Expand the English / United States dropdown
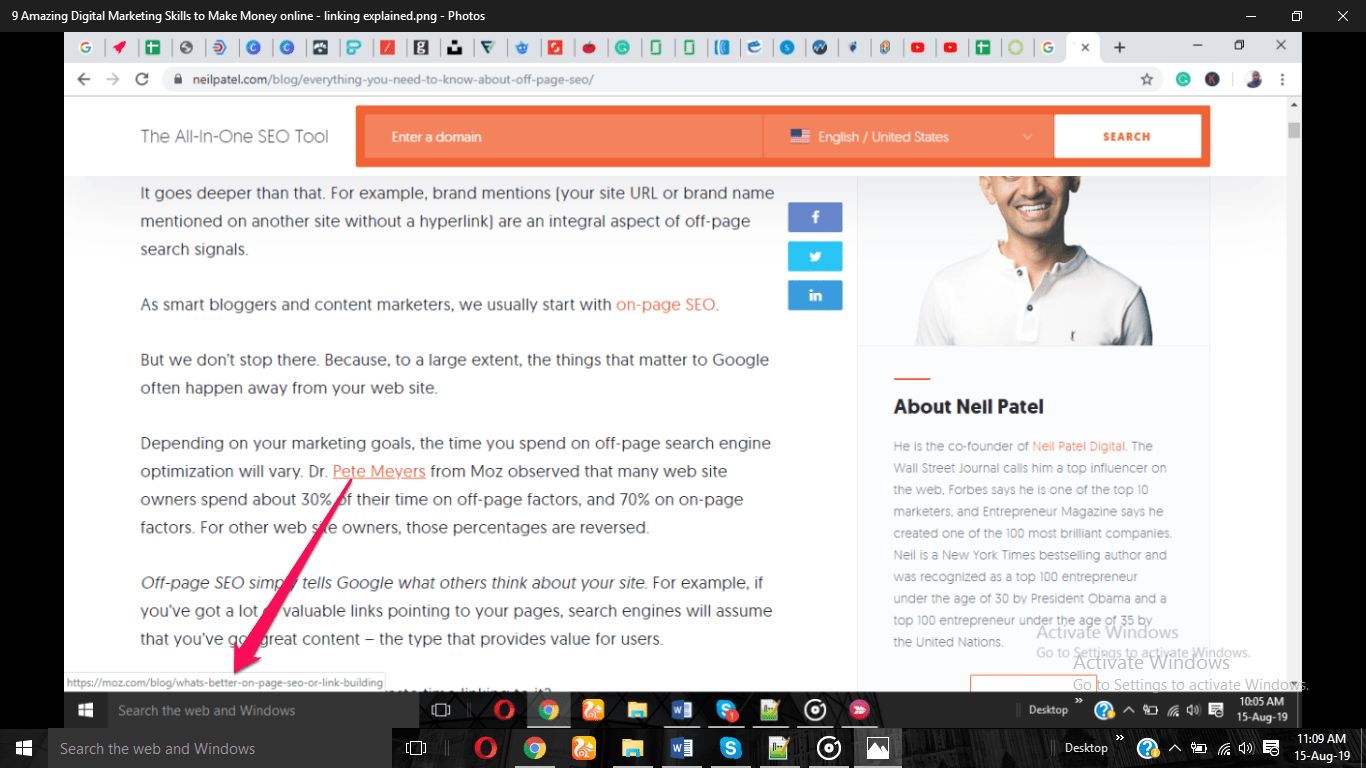The width and height of the screenshot is (1366, 768). [910, 137]
